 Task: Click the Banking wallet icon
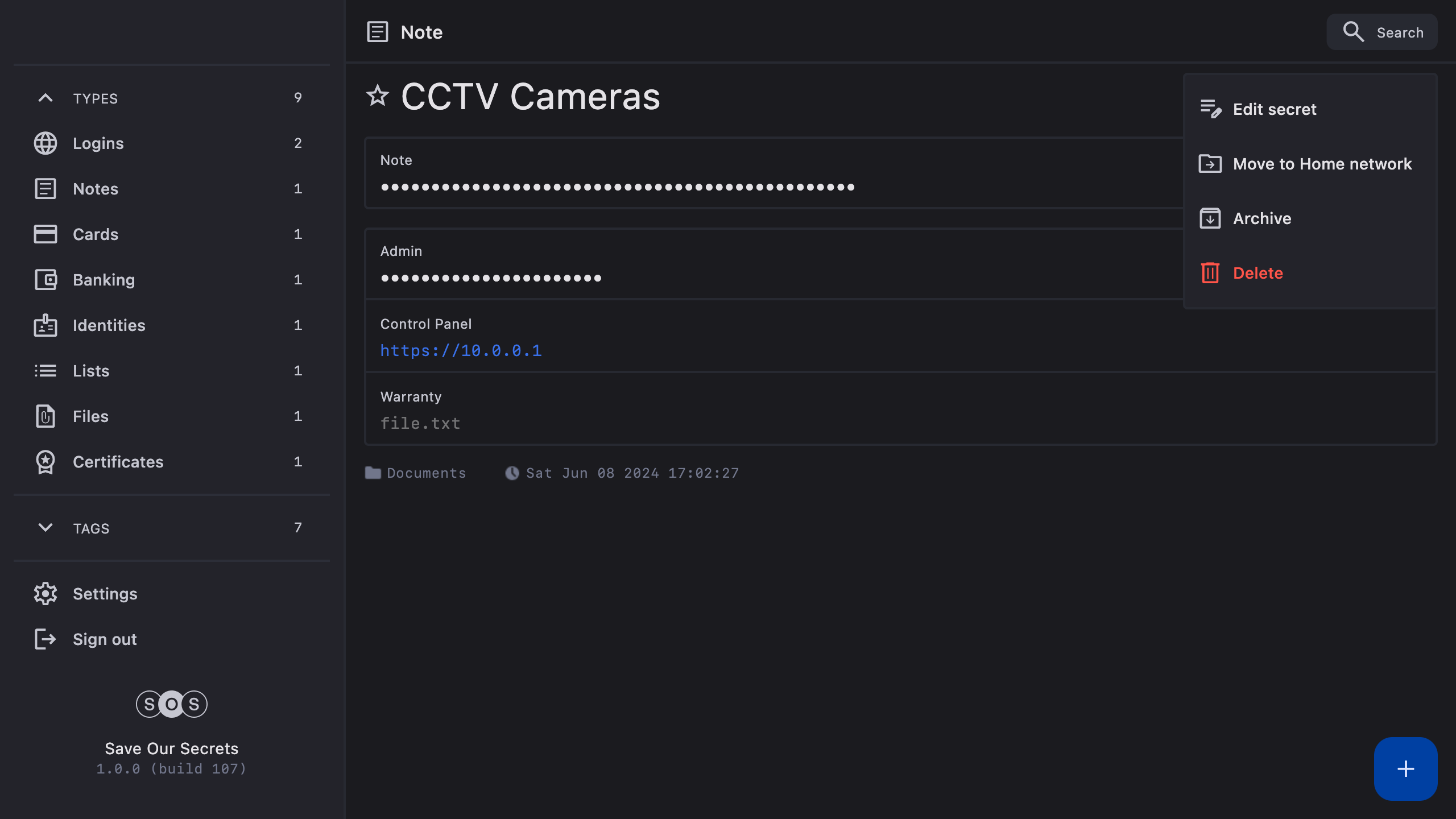(x=45, y=280)
